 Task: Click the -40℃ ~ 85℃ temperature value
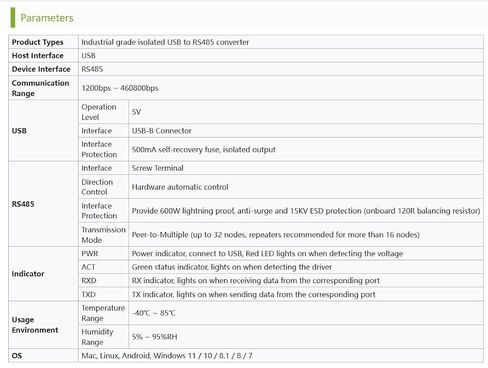154,313
